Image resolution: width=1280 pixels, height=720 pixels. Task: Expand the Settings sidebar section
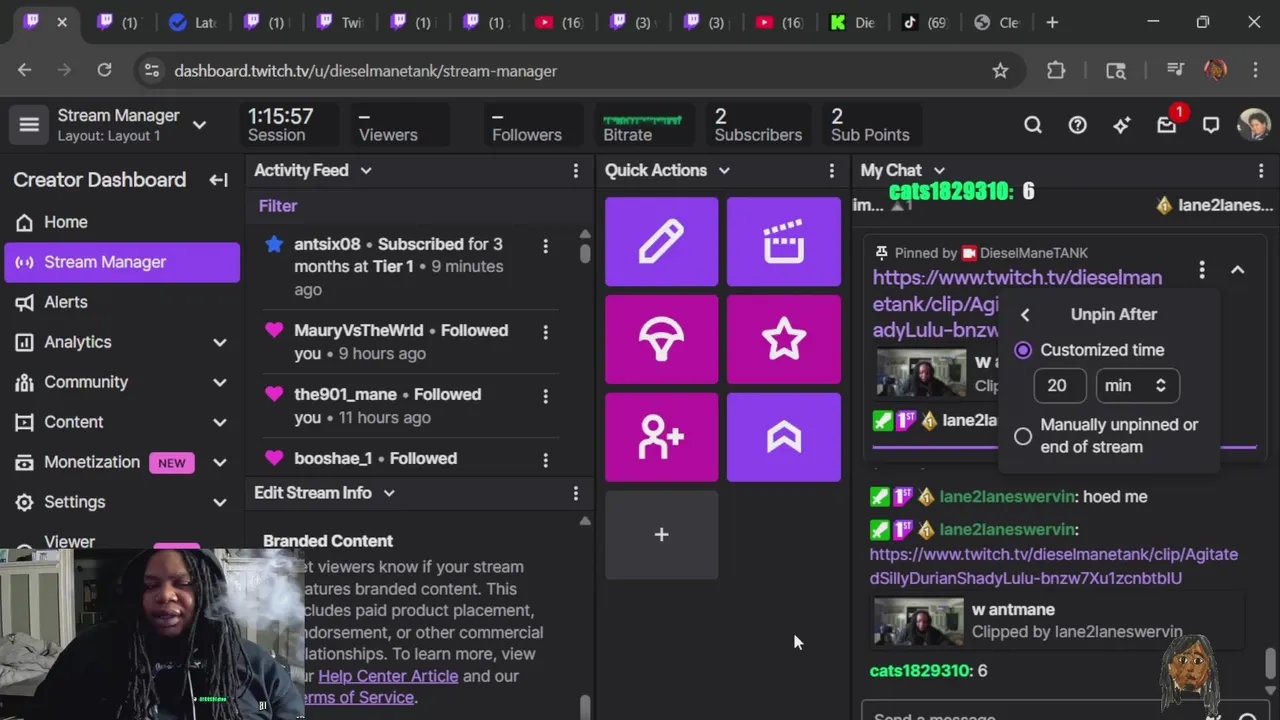tap(220, 502)
